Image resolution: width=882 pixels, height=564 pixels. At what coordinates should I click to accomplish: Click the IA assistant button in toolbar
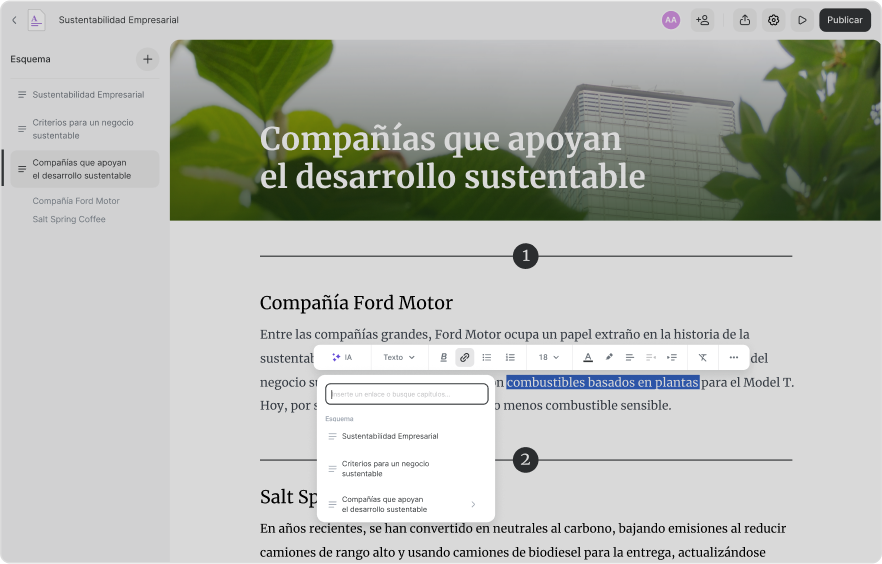click(x=342, y=358)
